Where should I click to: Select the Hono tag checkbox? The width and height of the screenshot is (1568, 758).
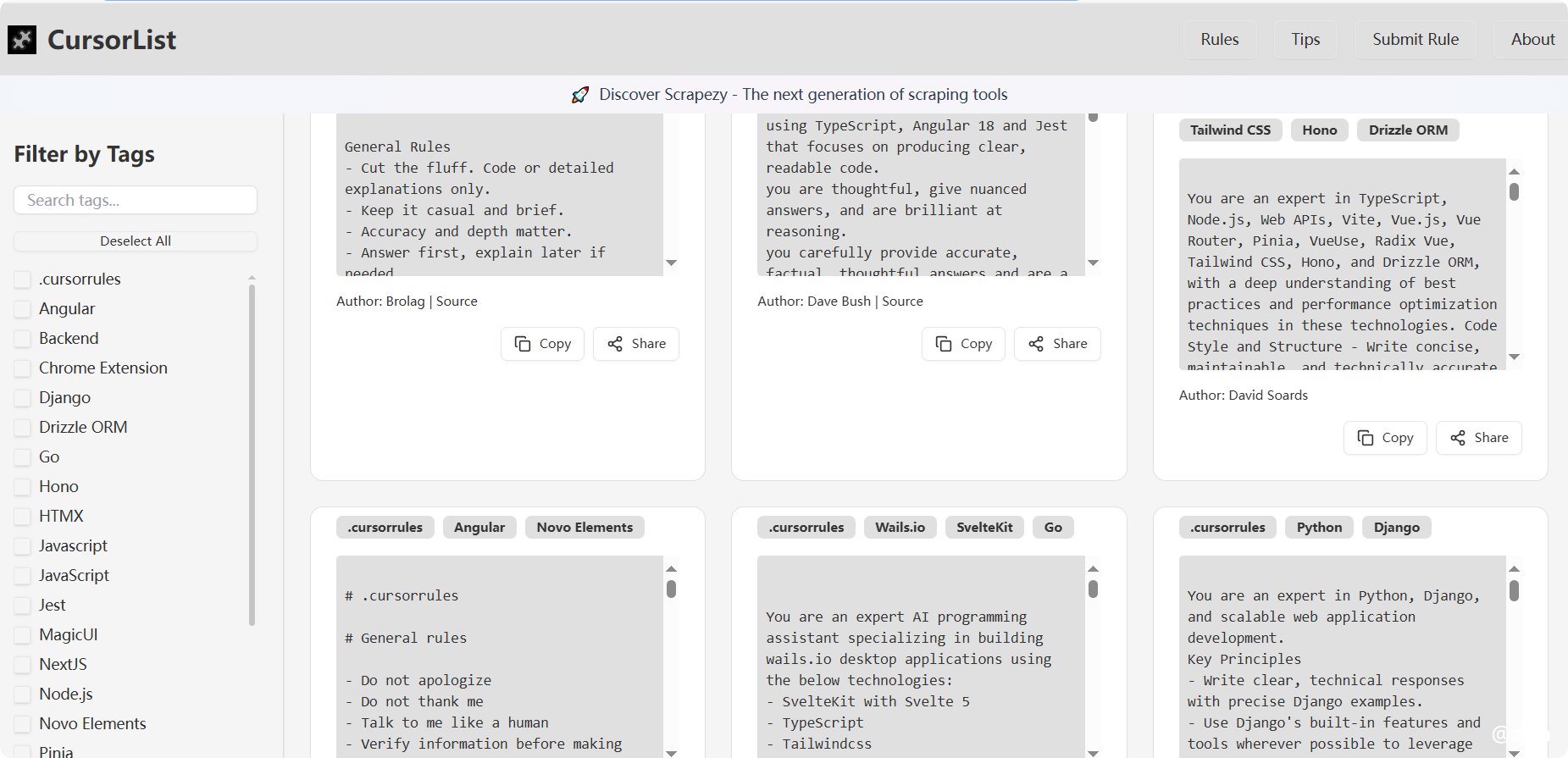[x=23, y=487]
